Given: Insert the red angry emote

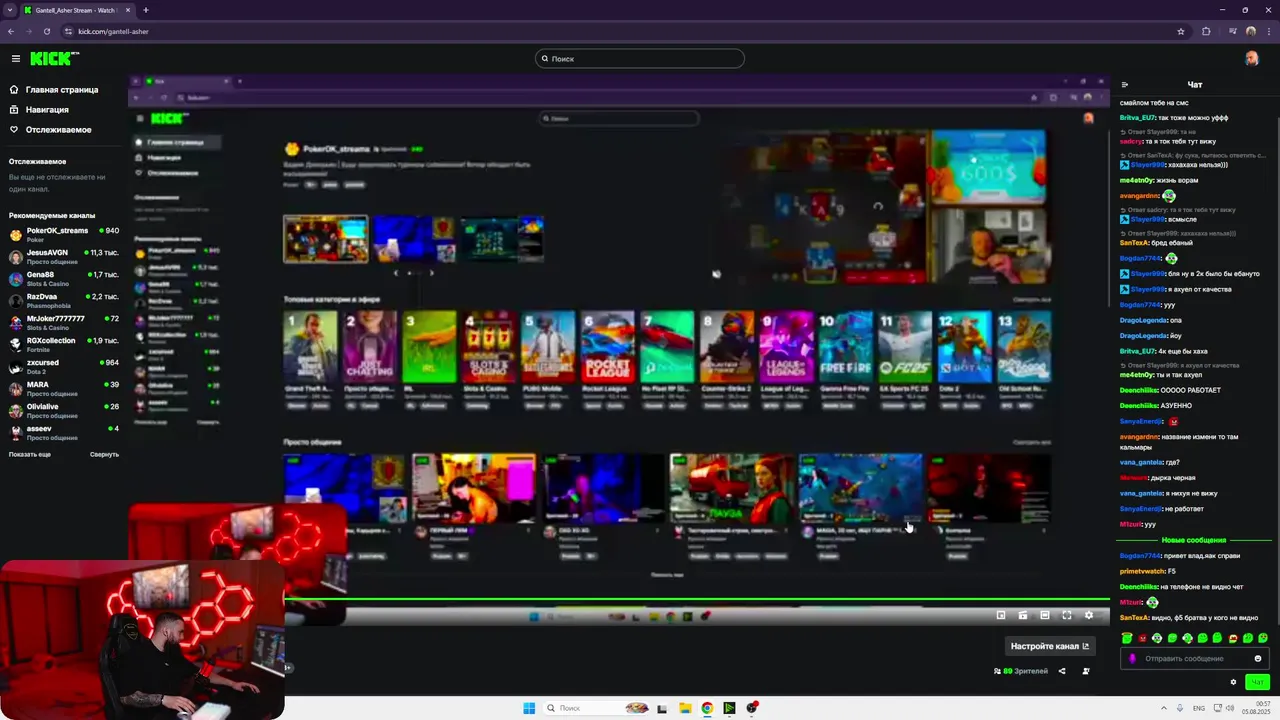Looking at the screenshot, I should click(1142, 638).
